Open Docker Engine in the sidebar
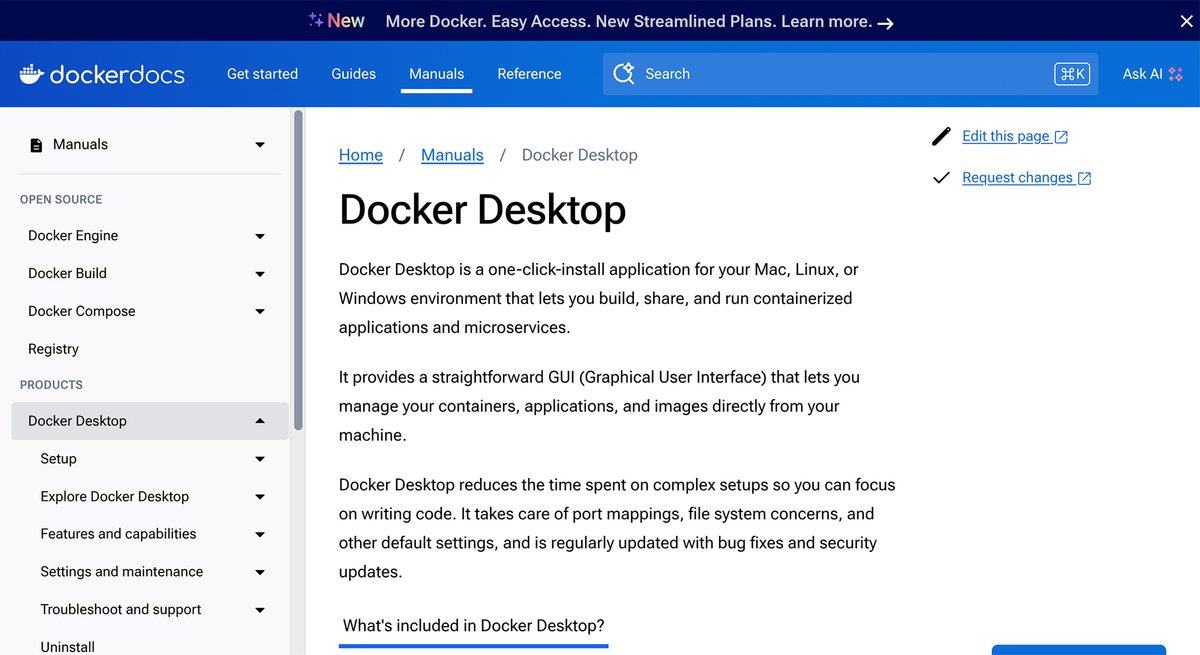The image size is (1200, 655). pos(73,236)
